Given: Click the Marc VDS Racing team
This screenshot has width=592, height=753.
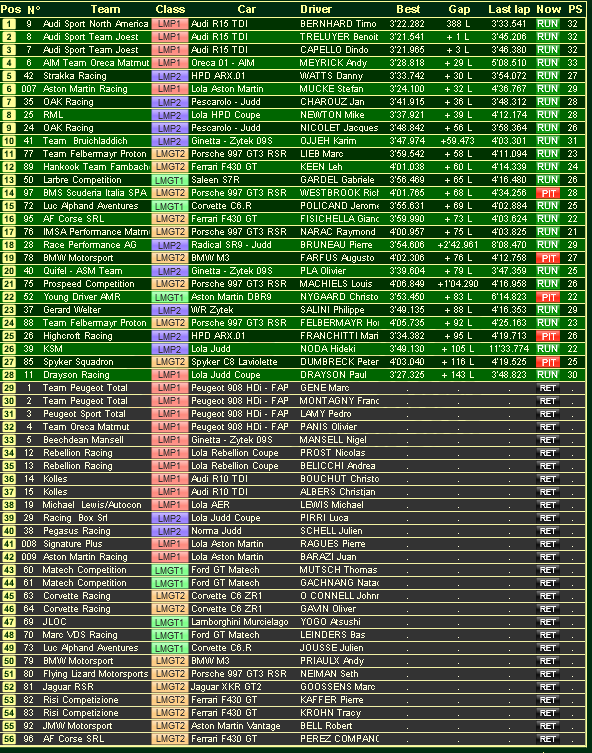Looking at the screenshot, I should click(80, 633).
